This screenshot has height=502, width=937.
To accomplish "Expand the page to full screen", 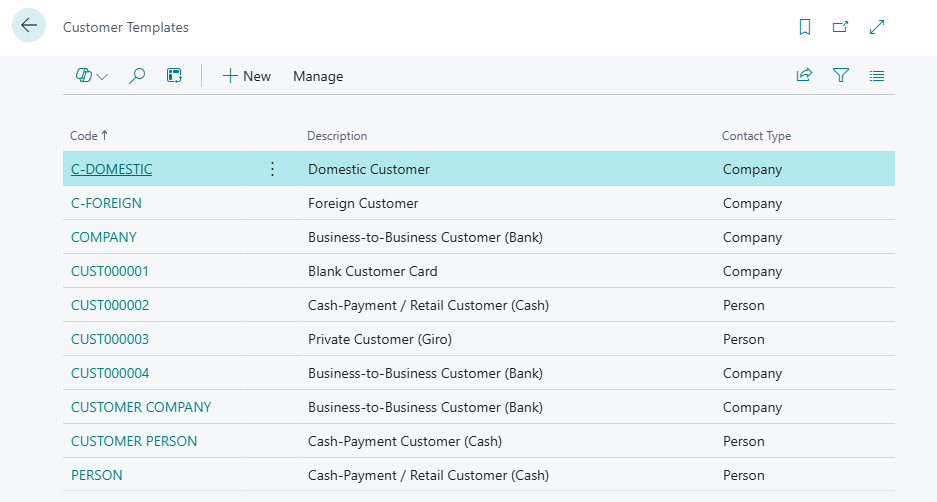I will click(x=877, y=27).
